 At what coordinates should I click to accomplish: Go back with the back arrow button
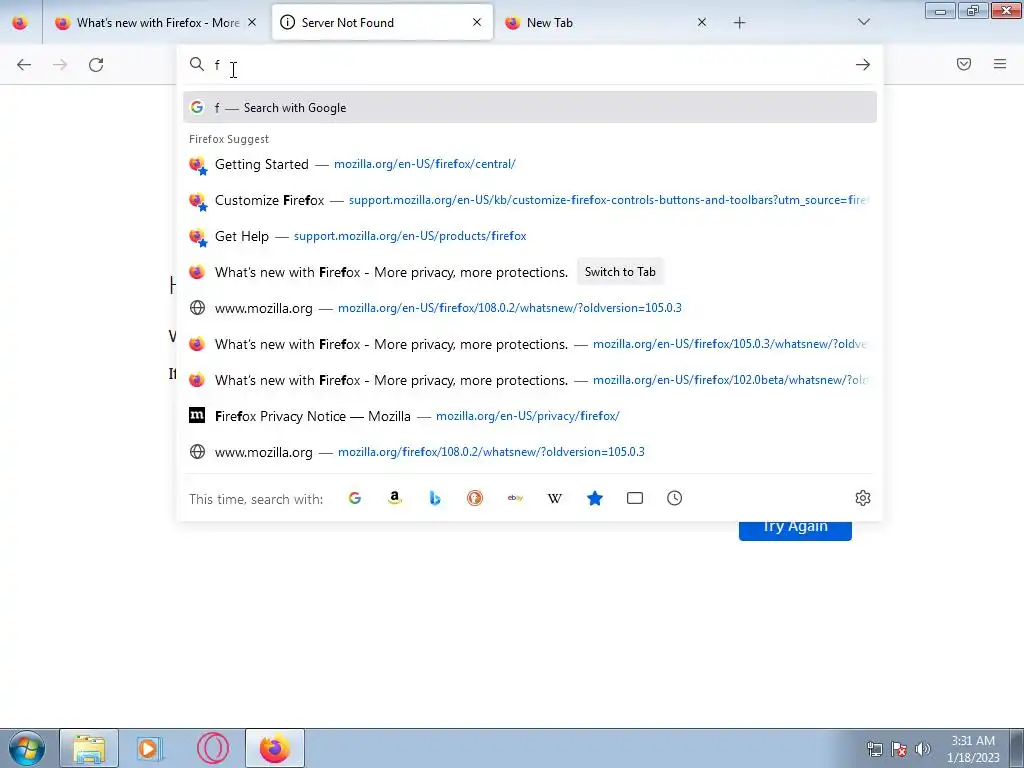coord(24,65)
